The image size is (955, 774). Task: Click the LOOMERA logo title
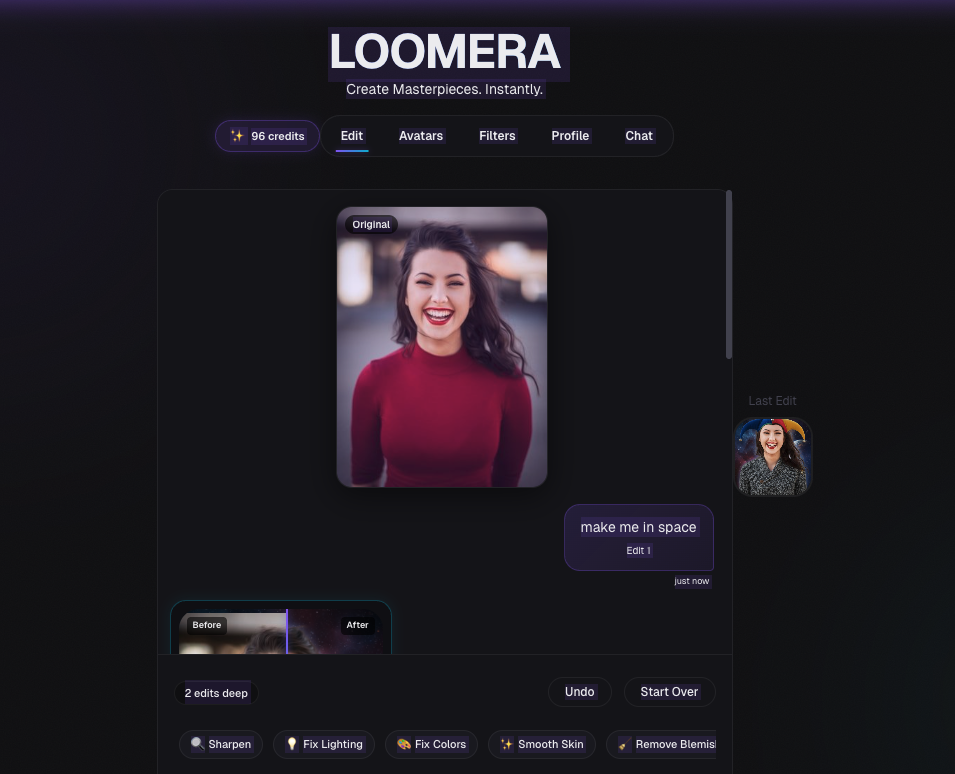(x=445, y=52)
